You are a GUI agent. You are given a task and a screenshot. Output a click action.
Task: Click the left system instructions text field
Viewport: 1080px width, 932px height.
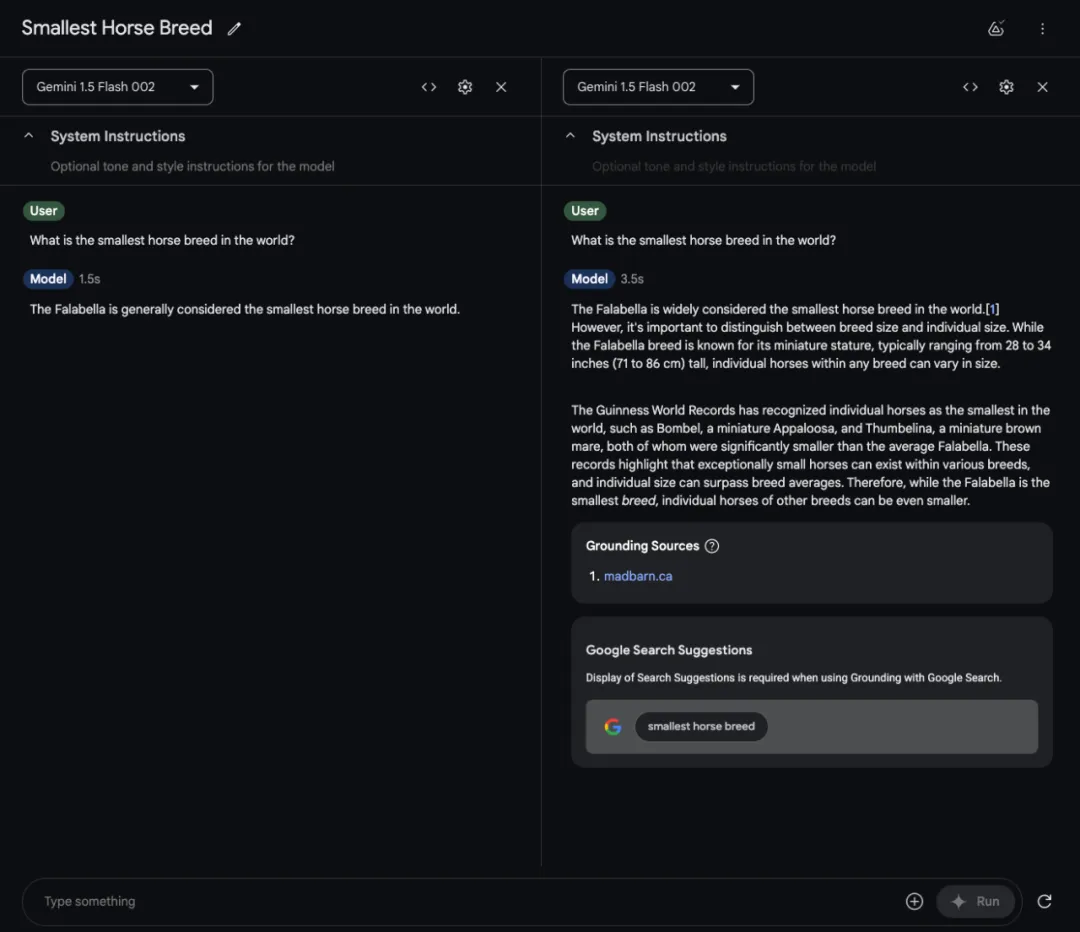tap(192, 166)
